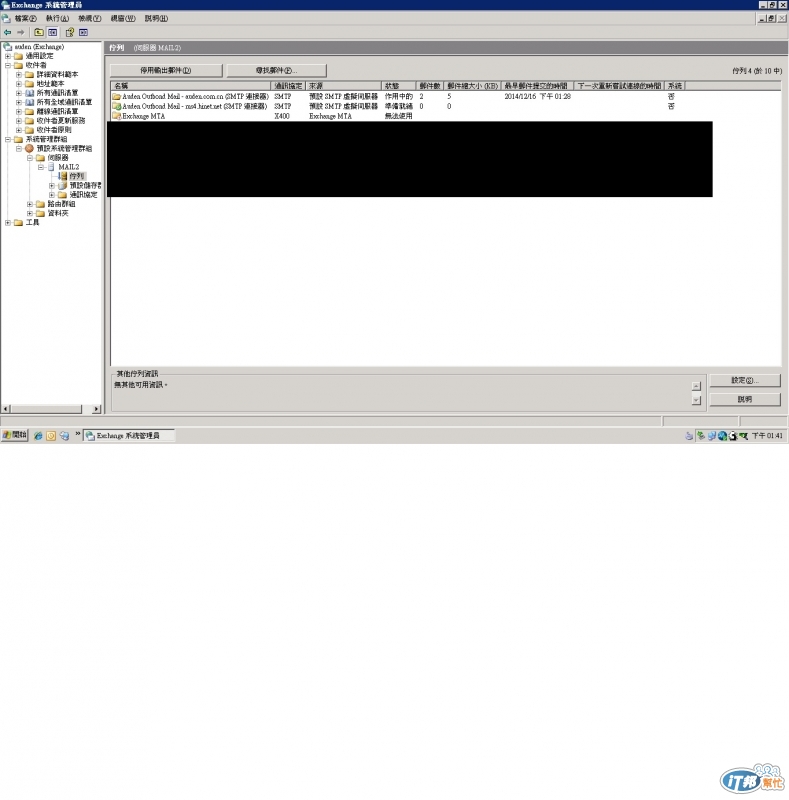Expand the 工具 node
Screen dimensions: 789x800
[x=8, y=222]
